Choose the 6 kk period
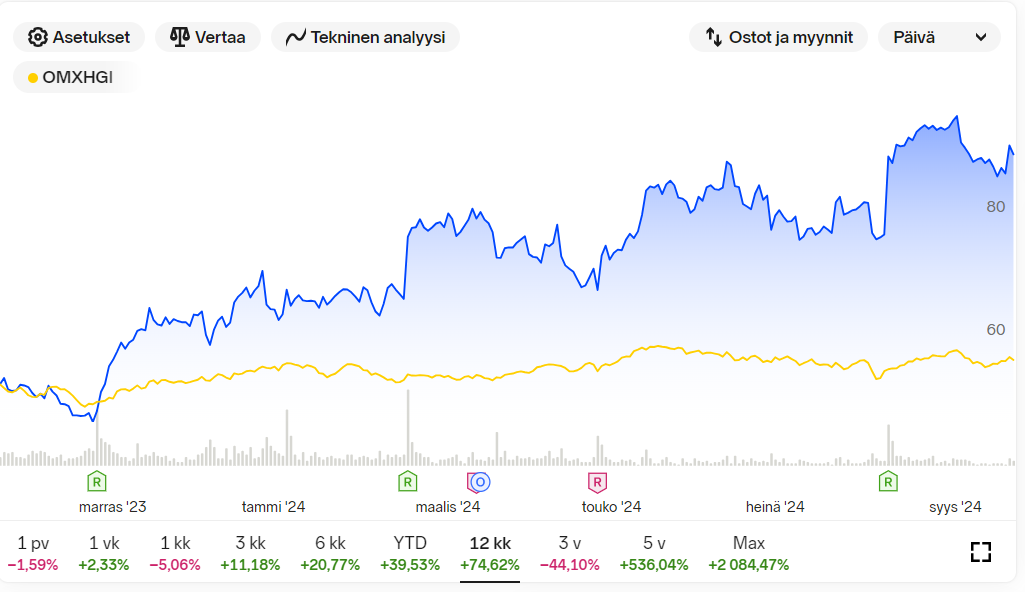 click(330, 553)
